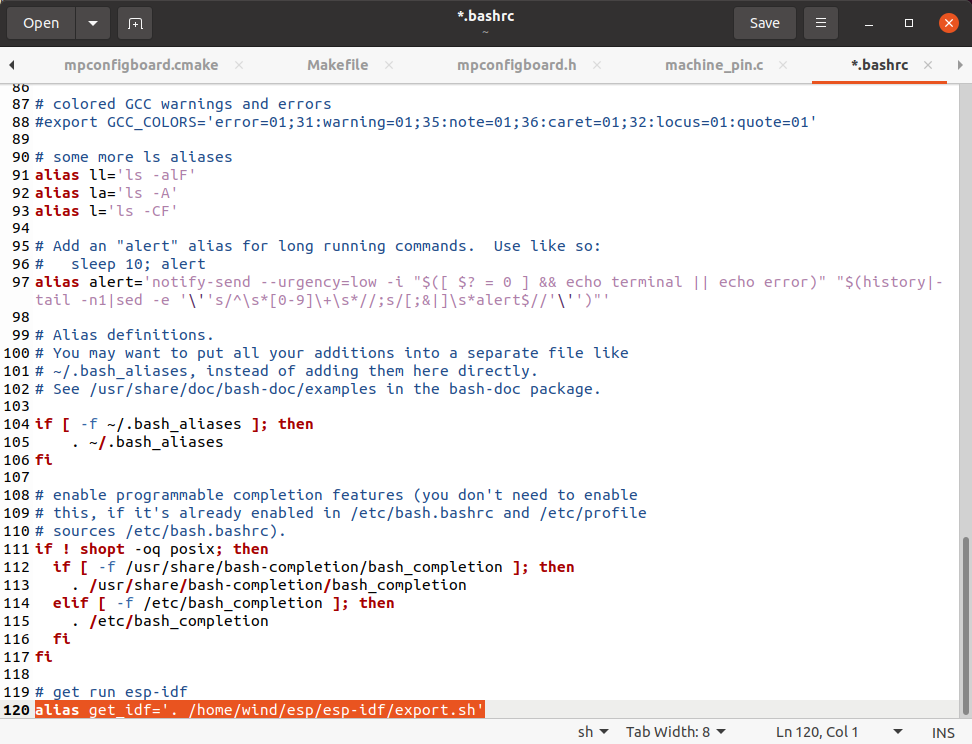The height and width of the screenshot is (744, 972).
Task: Open the sh language selector
Action: click(x=593, y=732)
